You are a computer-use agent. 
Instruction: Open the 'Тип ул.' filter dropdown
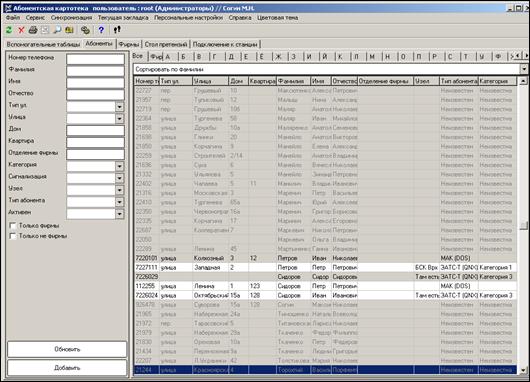point(119,107)
